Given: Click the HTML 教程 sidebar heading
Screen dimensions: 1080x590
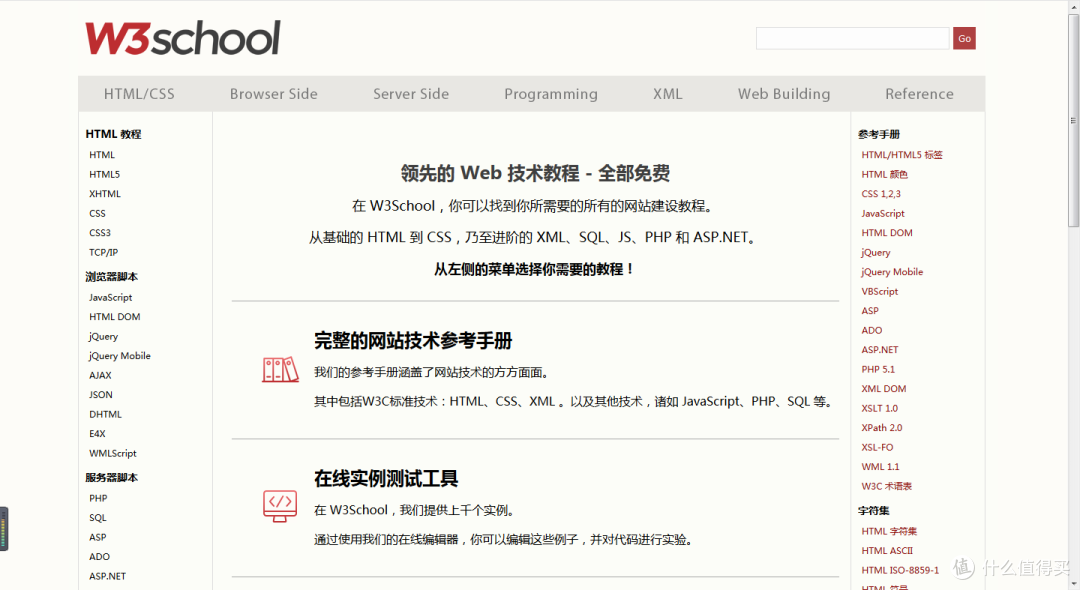Looking at the screenshot, I should tap(113, 134).
